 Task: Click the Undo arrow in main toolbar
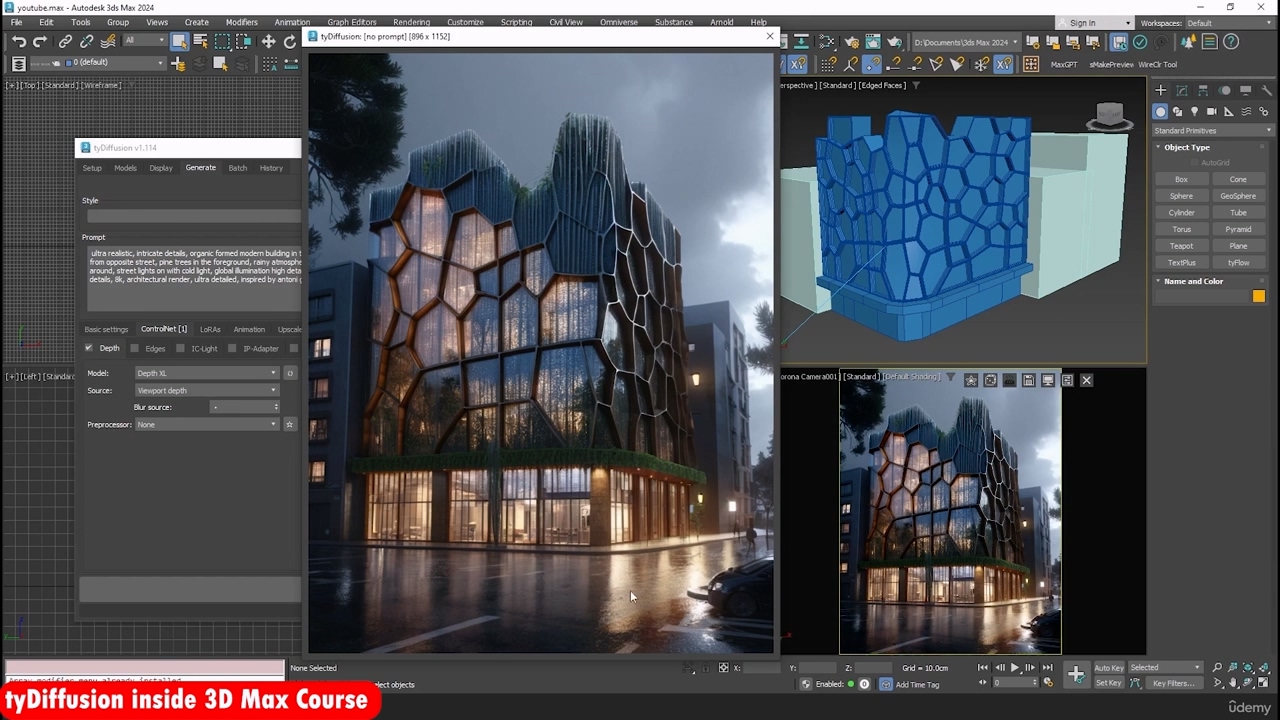coord(19,41)
